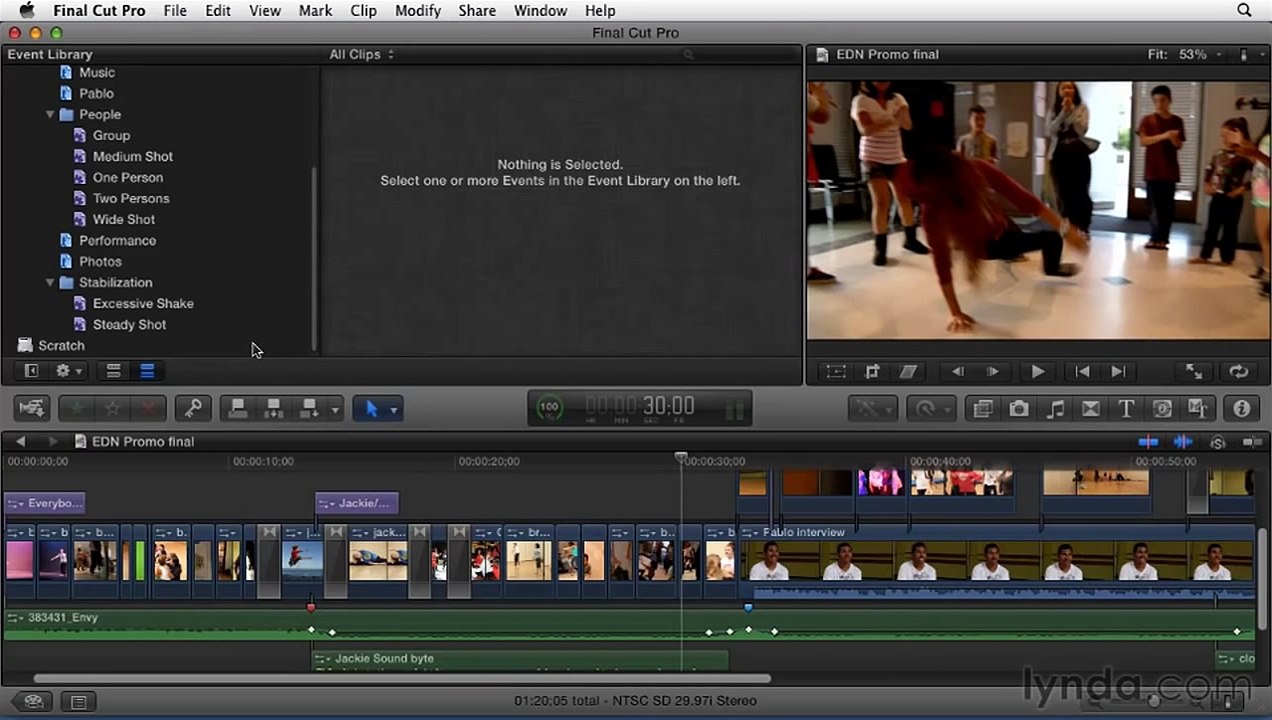Open the Retime speed menu

pyautogui.click(x=931, y=408)
